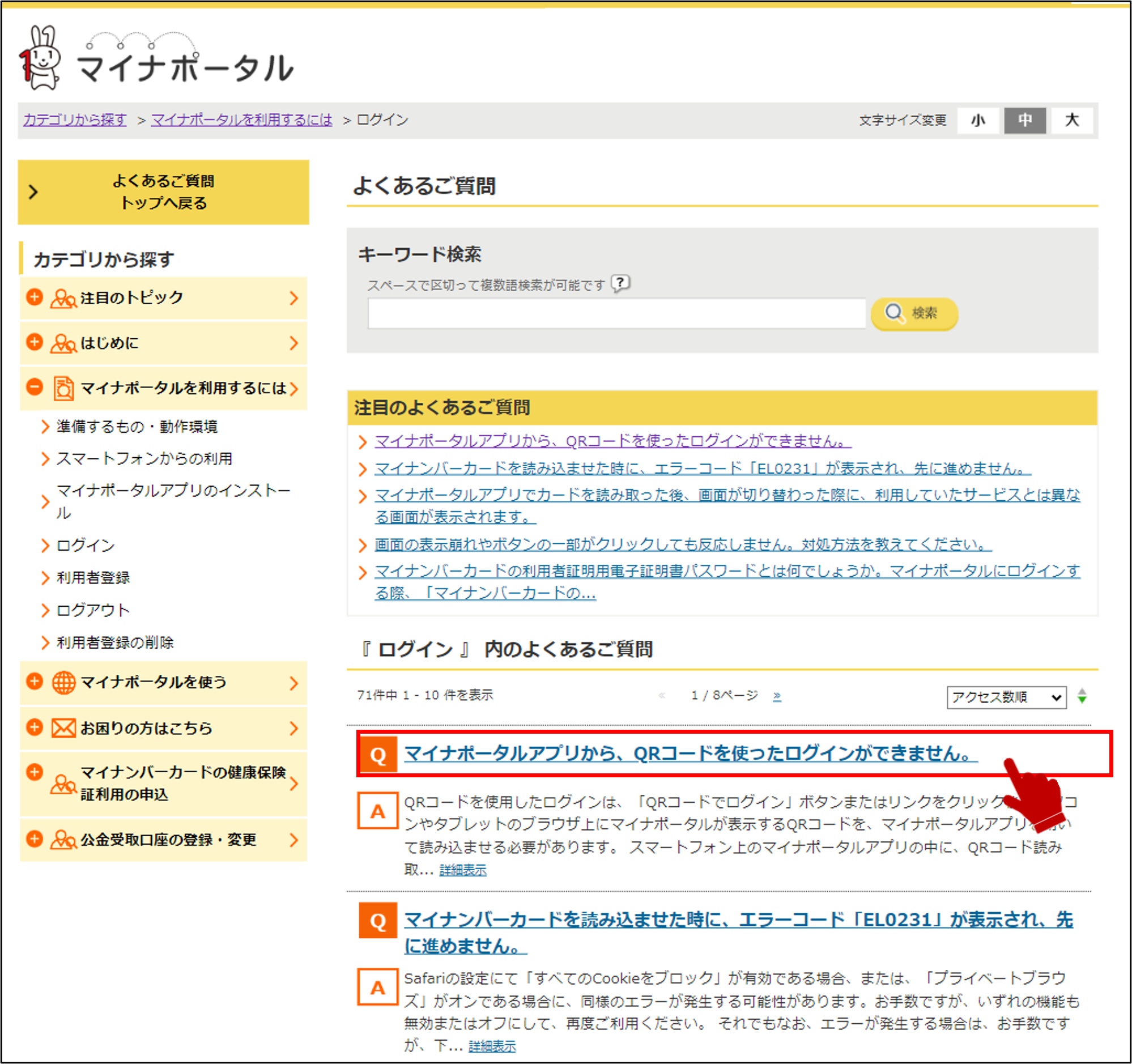Set text size to 中
Screen dimensions: 1132x1064
1024,120
